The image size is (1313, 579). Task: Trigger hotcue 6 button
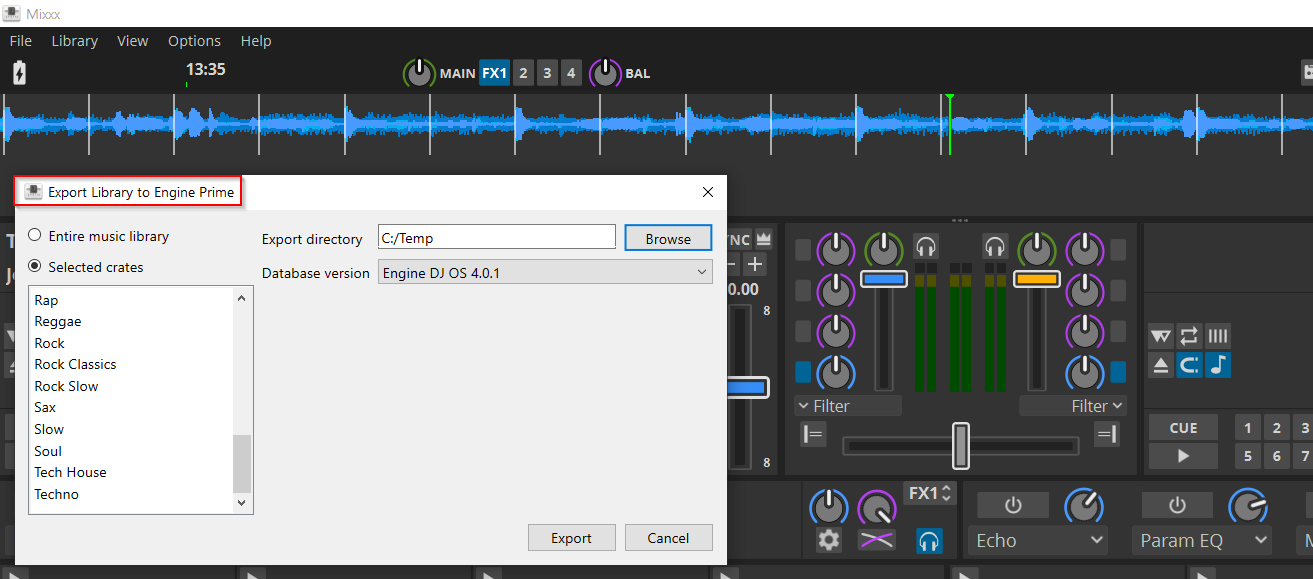click(1276, 456)
